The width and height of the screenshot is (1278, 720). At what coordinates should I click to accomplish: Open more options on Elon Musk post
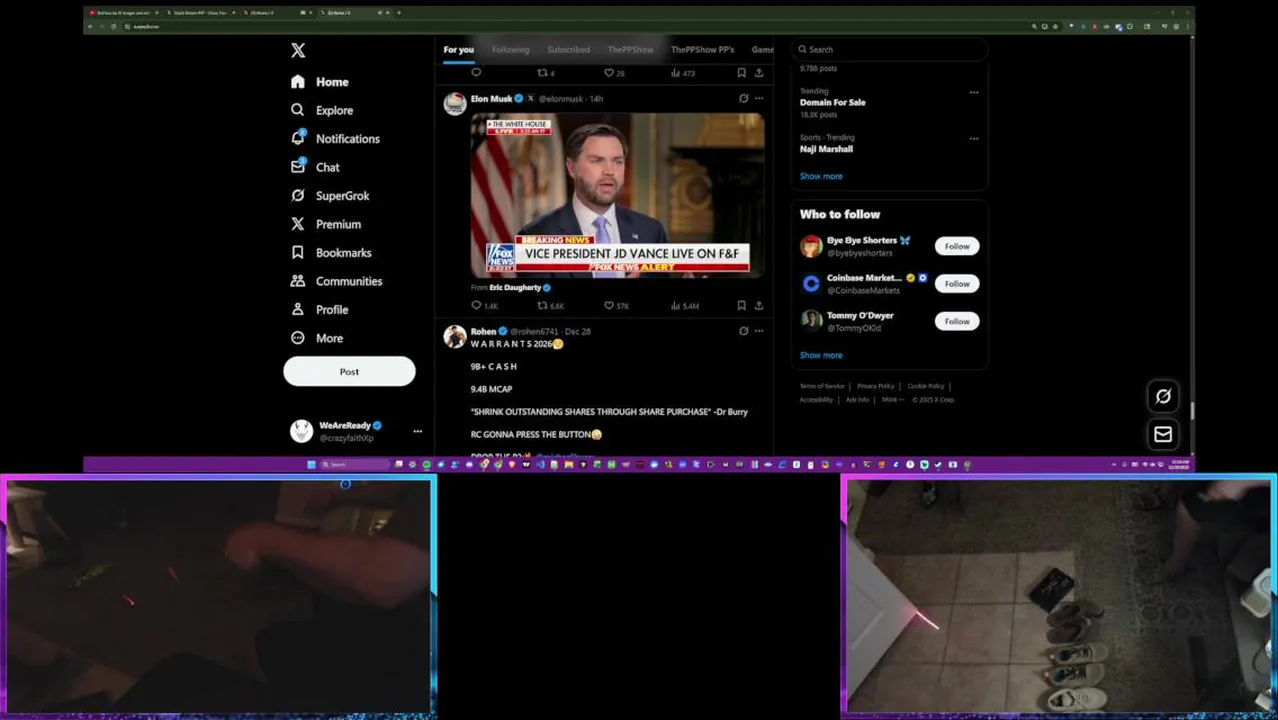pyautogui.click(x=759, y=99)
